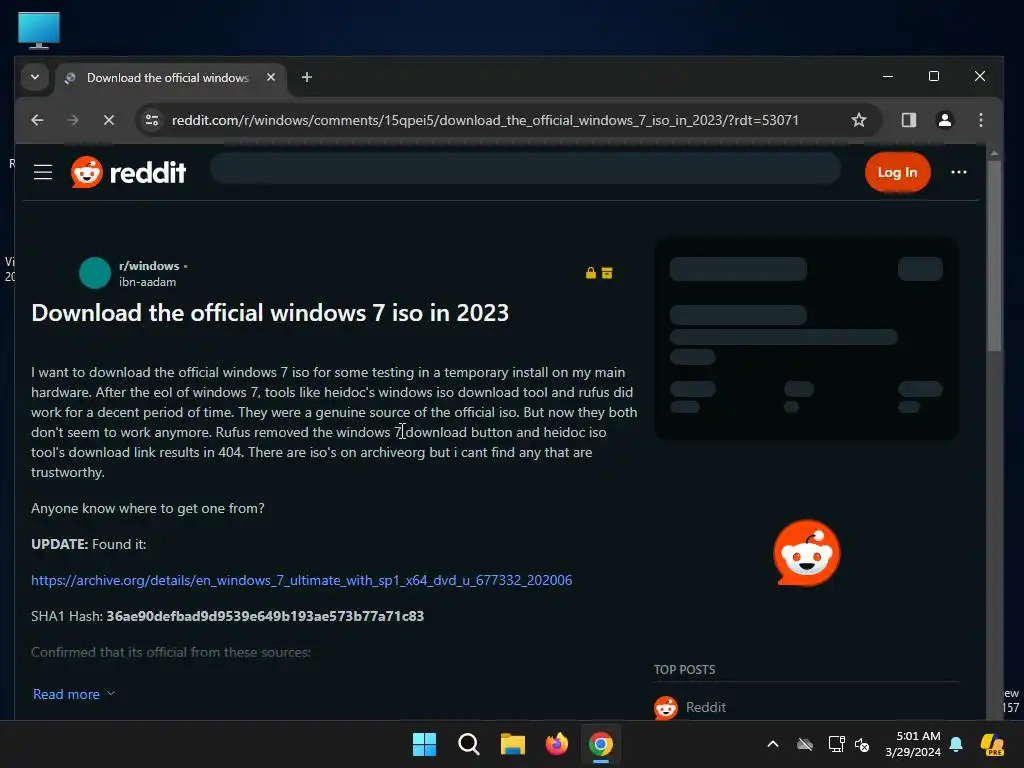Click the large Snoo chat bubble graphic

click(807, 552)
